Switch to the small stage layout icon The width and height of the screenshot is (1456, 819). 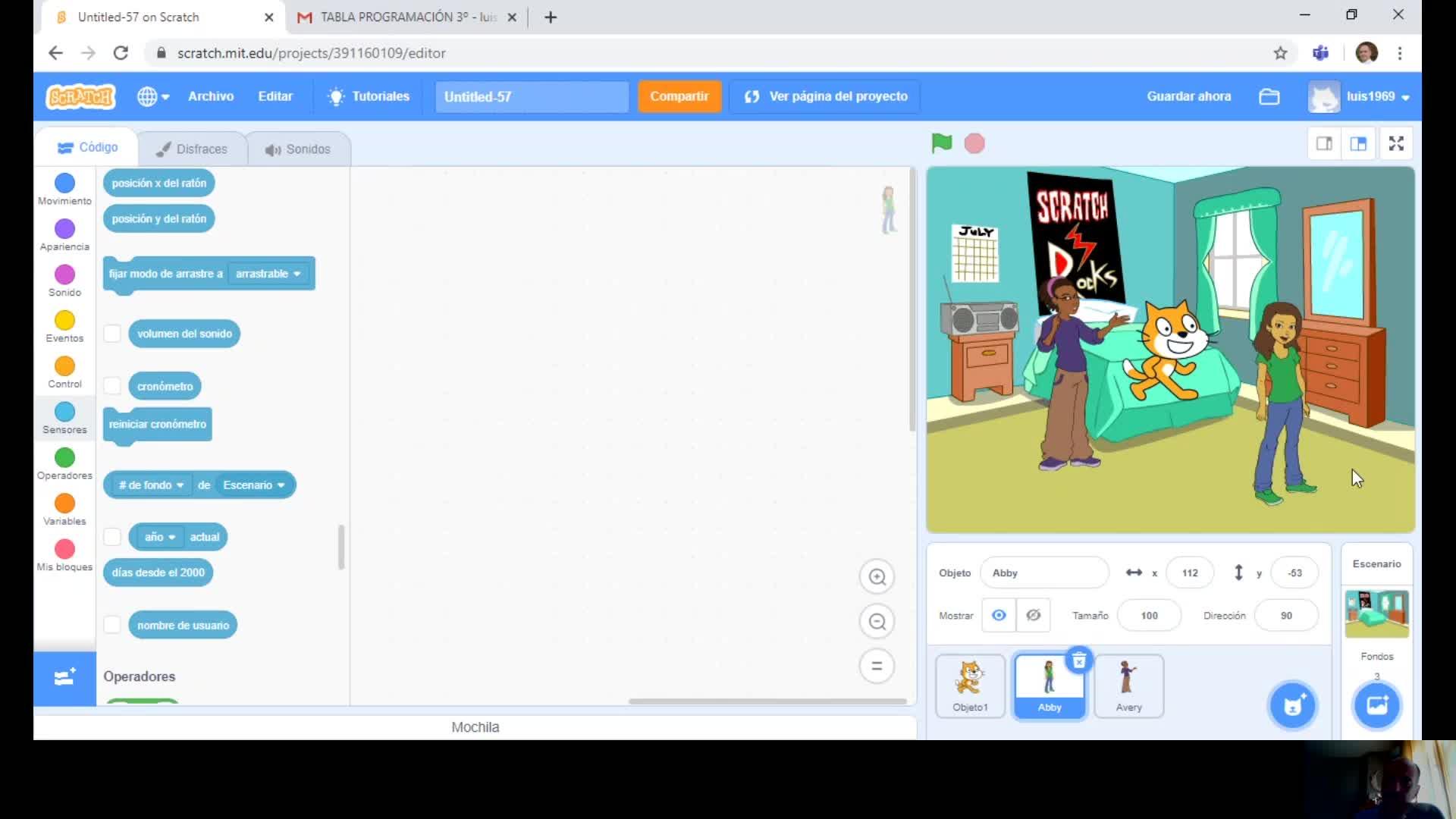1324,143
